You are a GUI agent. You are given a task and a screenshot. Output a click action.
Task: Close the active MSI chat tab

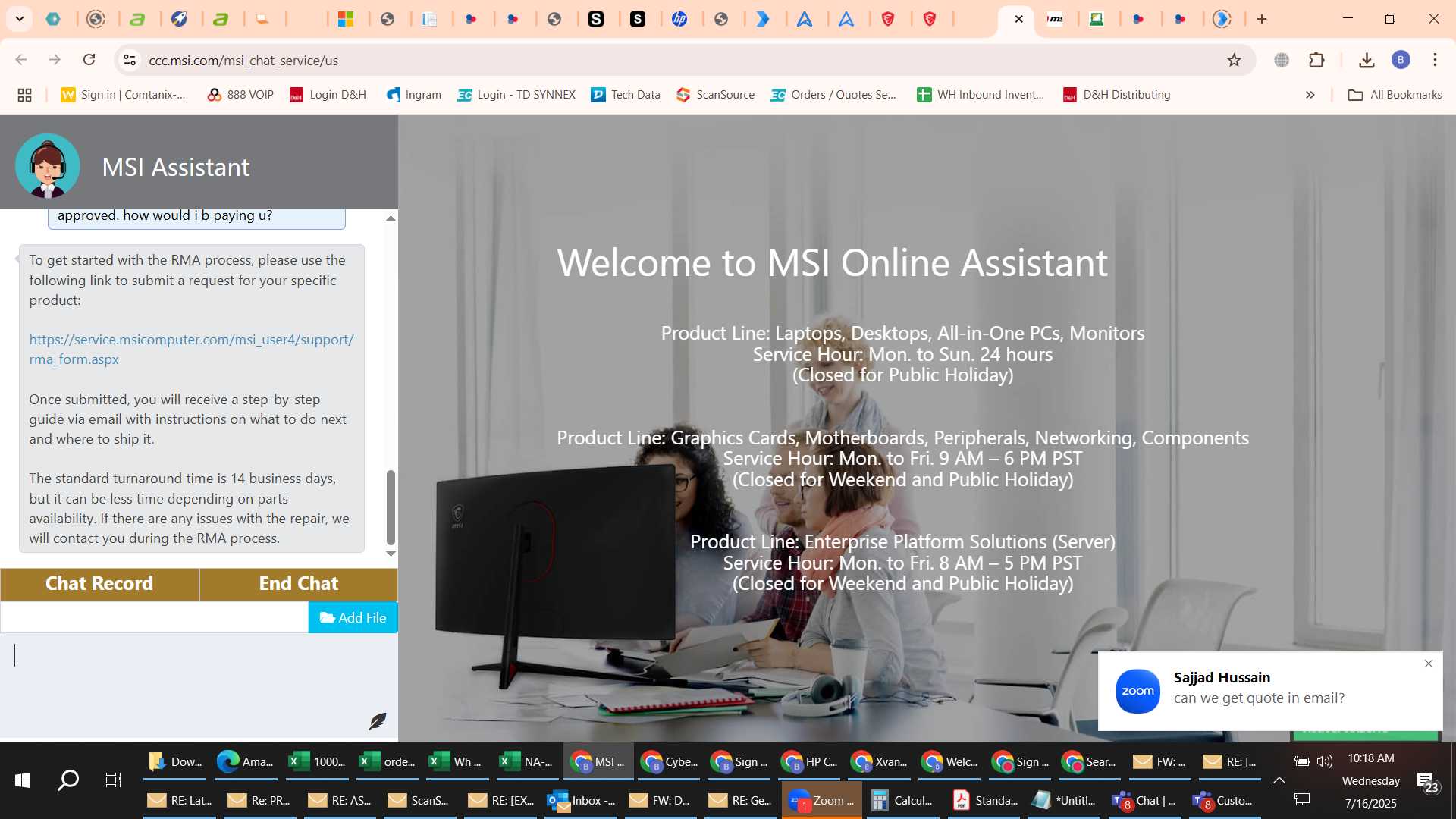point(1018,19)
